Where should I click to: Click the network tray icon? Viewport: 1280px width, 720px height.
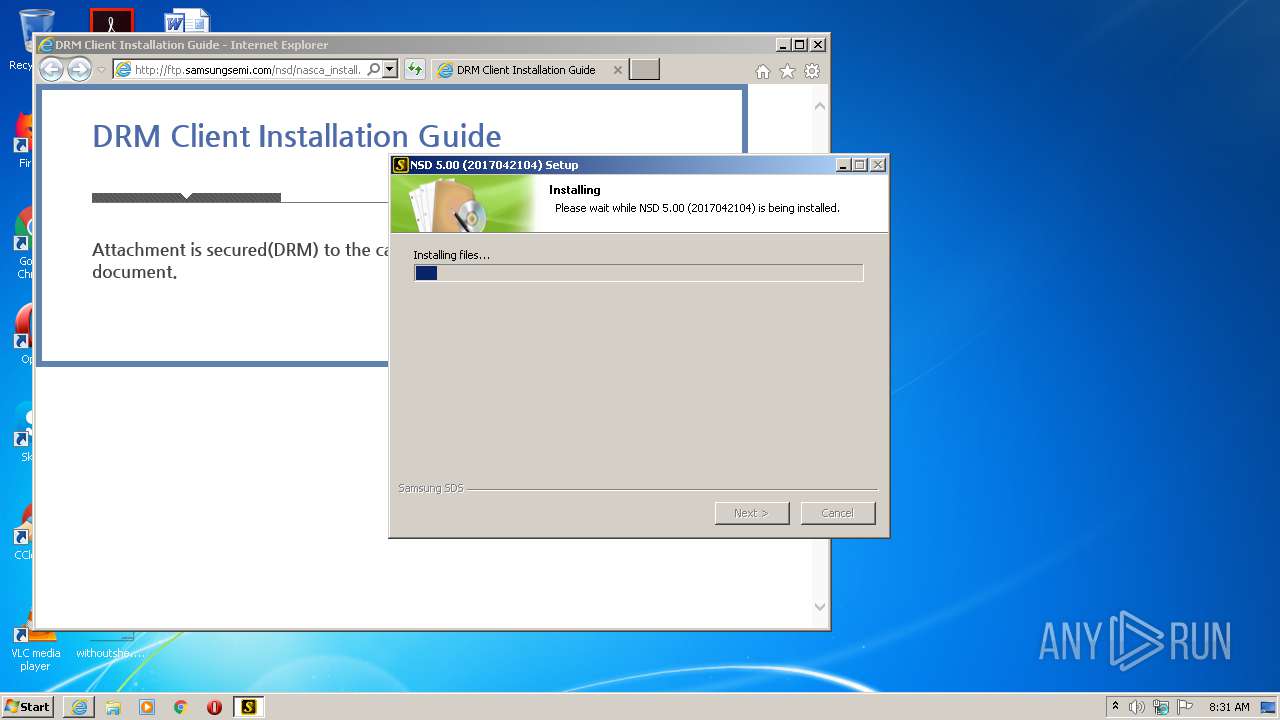point(1161,707)
